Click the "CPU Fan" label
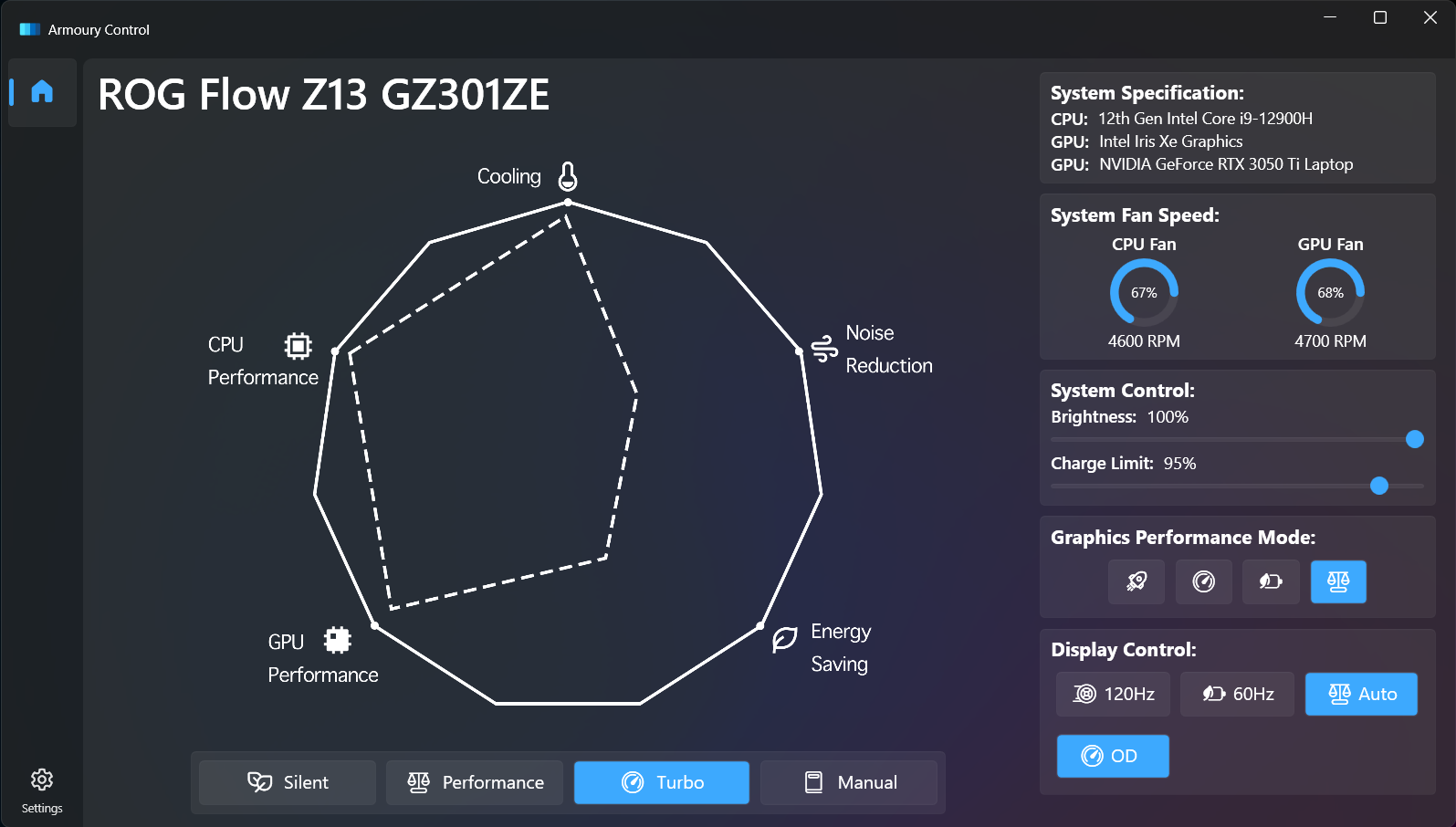The width and height of the screenshot is (1456, 827). [x=1144, y=245]
